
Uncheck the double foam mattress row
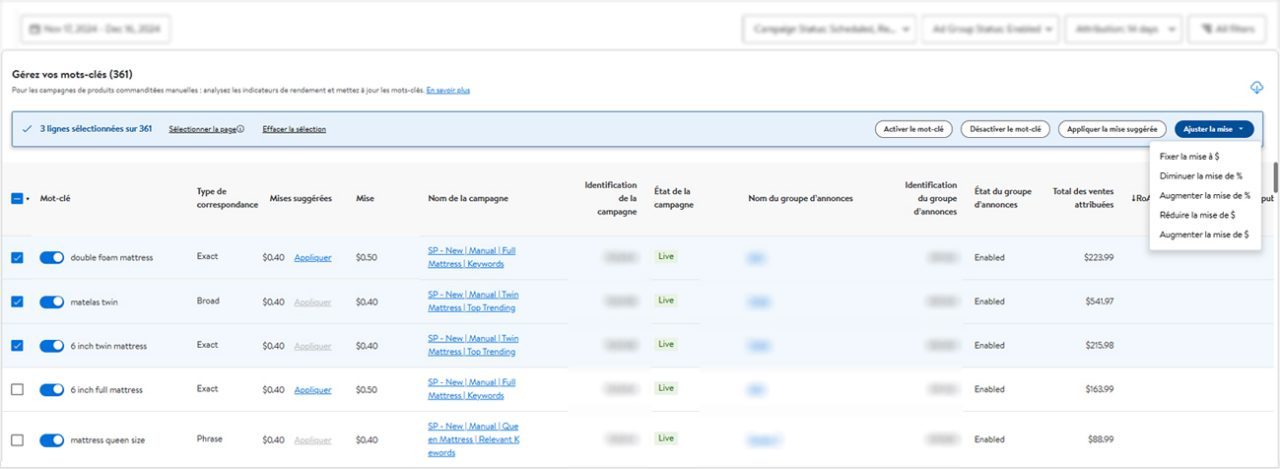pos(17,258)
